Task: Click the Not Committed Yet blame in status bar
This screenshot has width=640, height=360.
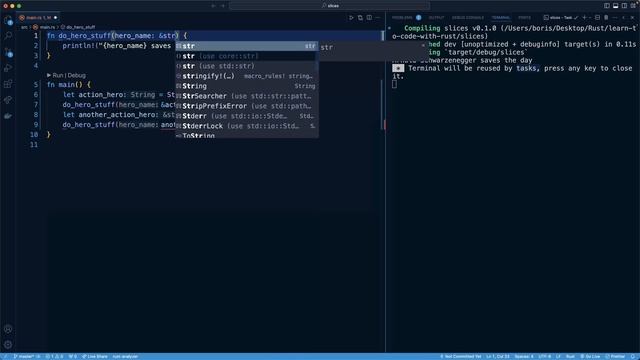Action: (461, 356)
